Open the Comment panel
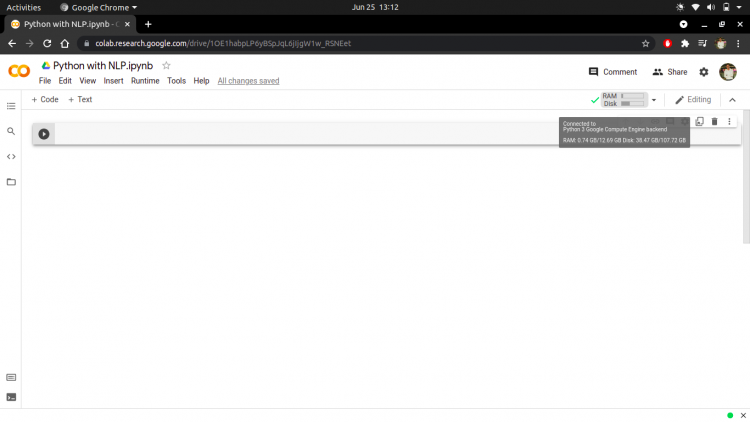Viewport: 750px width, 422px height. (x=613, y=72)
